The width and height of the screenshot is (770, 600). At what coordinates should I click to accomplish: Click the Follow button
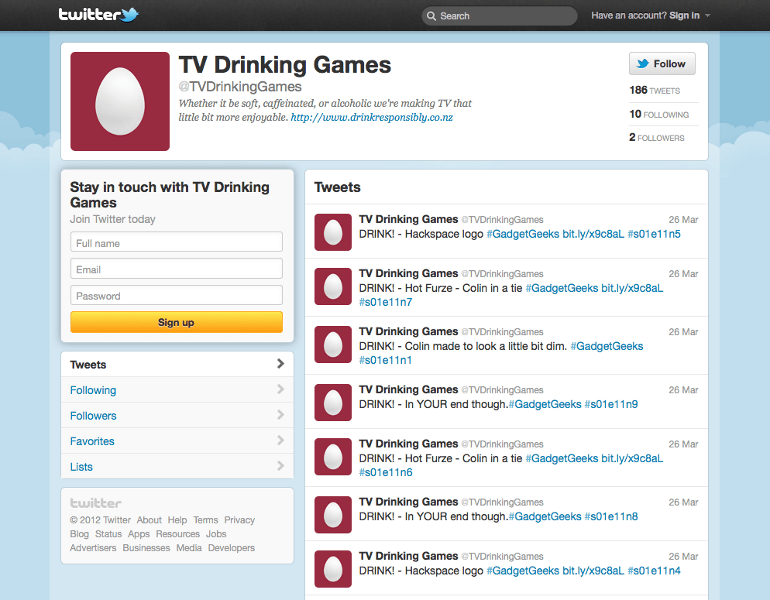(x=662, y=64)
